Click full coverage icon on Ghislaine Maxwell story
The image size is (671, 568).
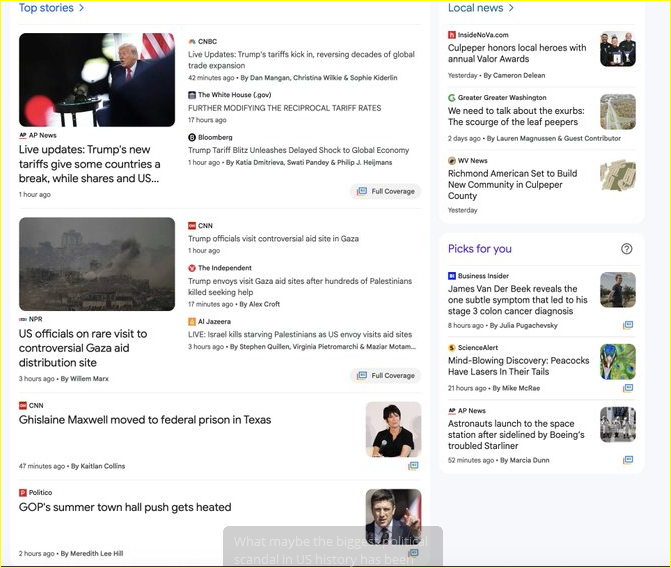413,466
